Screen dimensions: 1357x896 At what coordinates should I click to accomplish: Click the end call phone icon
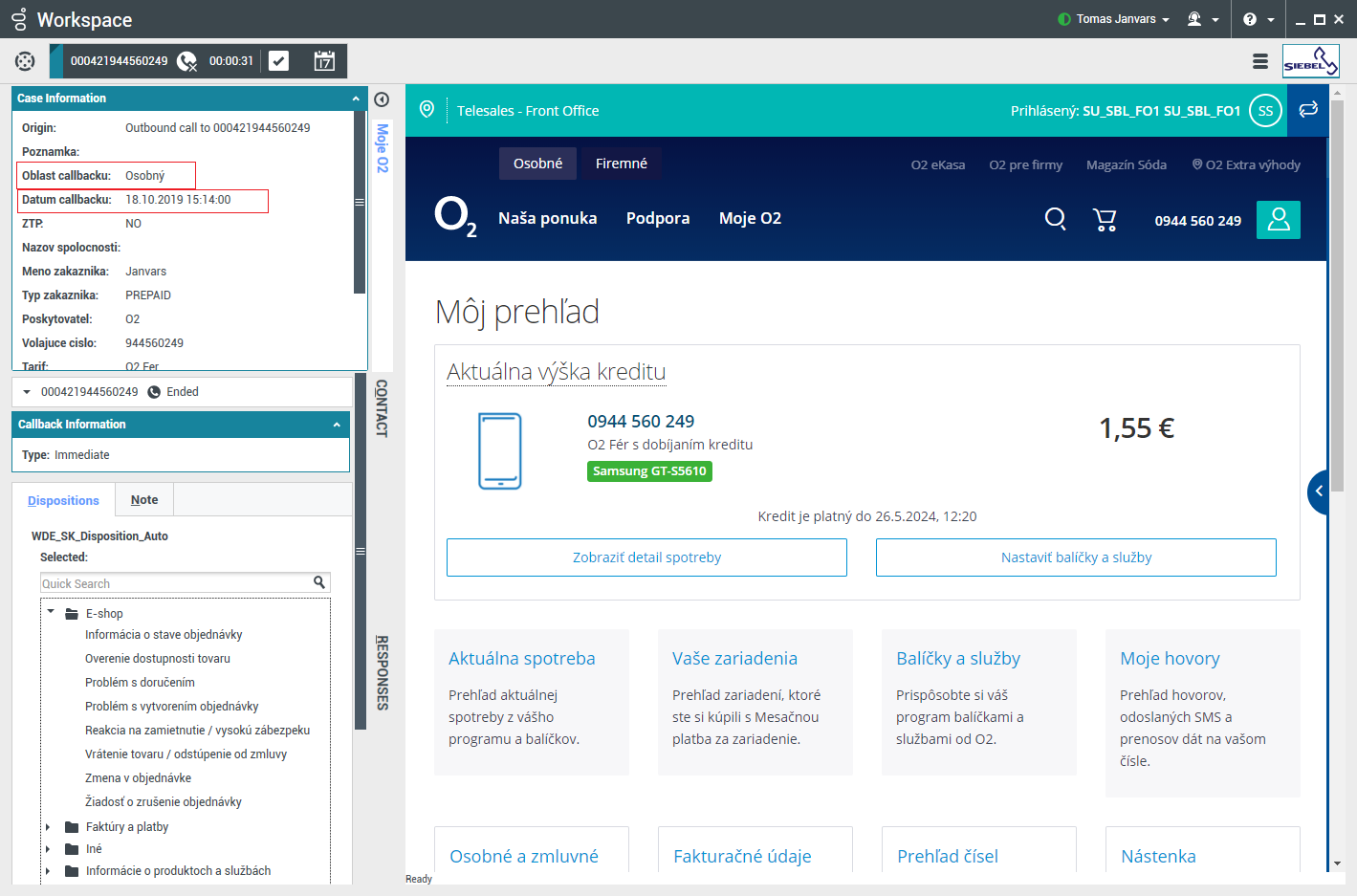pos(186,61)
